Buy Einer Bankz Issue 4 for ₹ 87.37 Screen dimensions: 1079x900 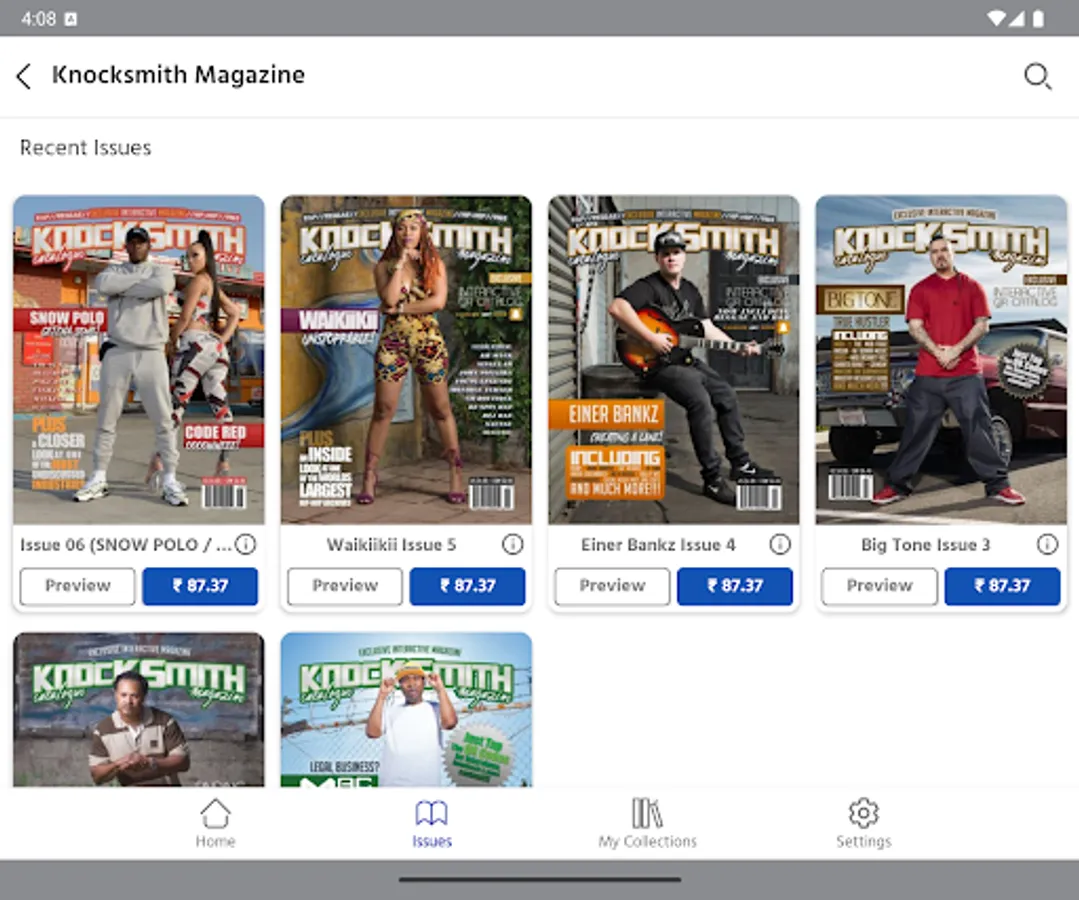pyautogui.click(x=735, y=586)
